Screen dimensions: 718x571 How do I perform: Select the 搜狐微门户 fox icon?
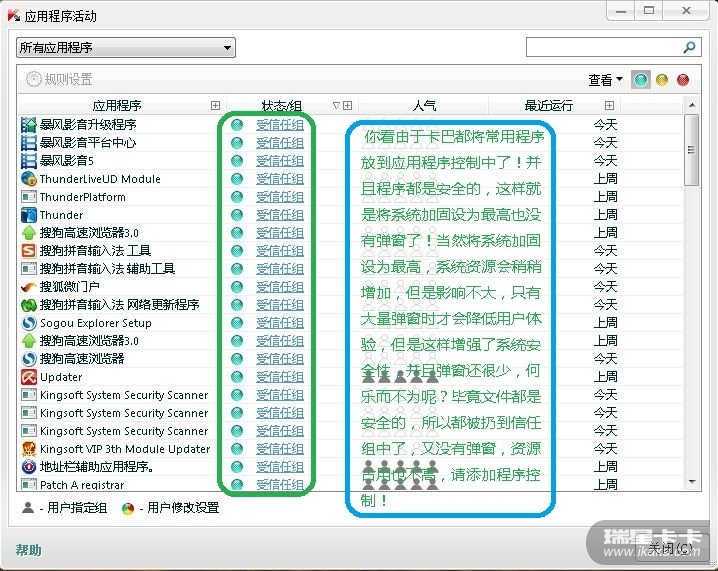[28, 287]
